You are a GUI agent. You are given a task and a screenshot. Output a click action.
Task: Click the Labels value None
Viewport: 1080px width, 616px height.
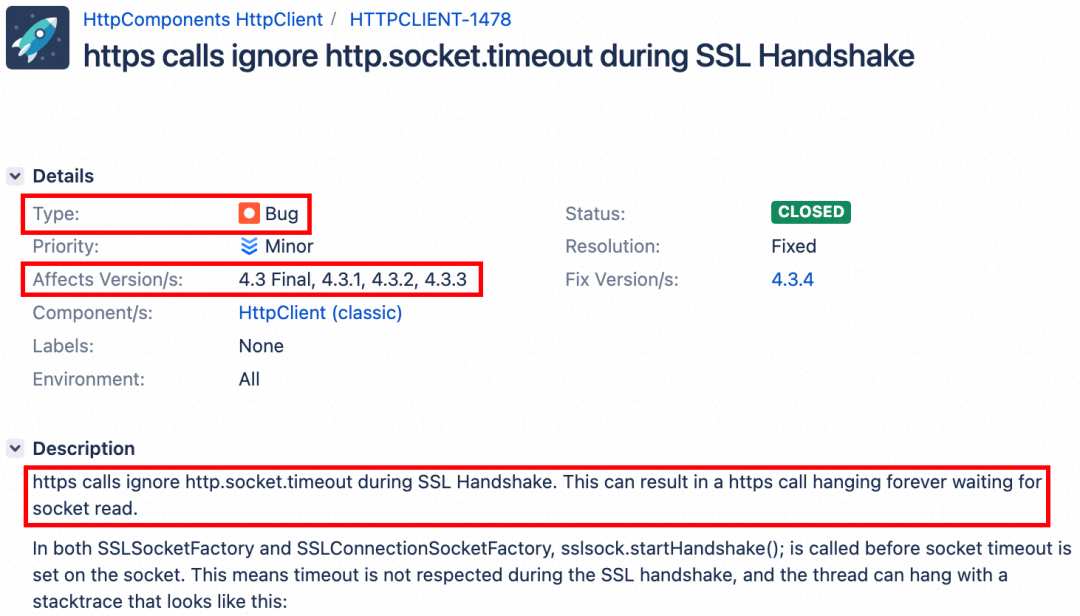[261, 346]
